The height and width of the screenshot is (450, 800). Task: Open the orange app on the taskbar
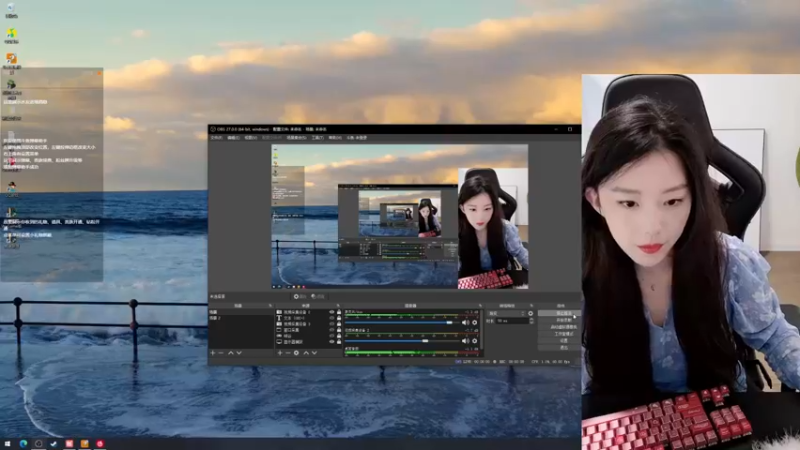pos(85,443)
